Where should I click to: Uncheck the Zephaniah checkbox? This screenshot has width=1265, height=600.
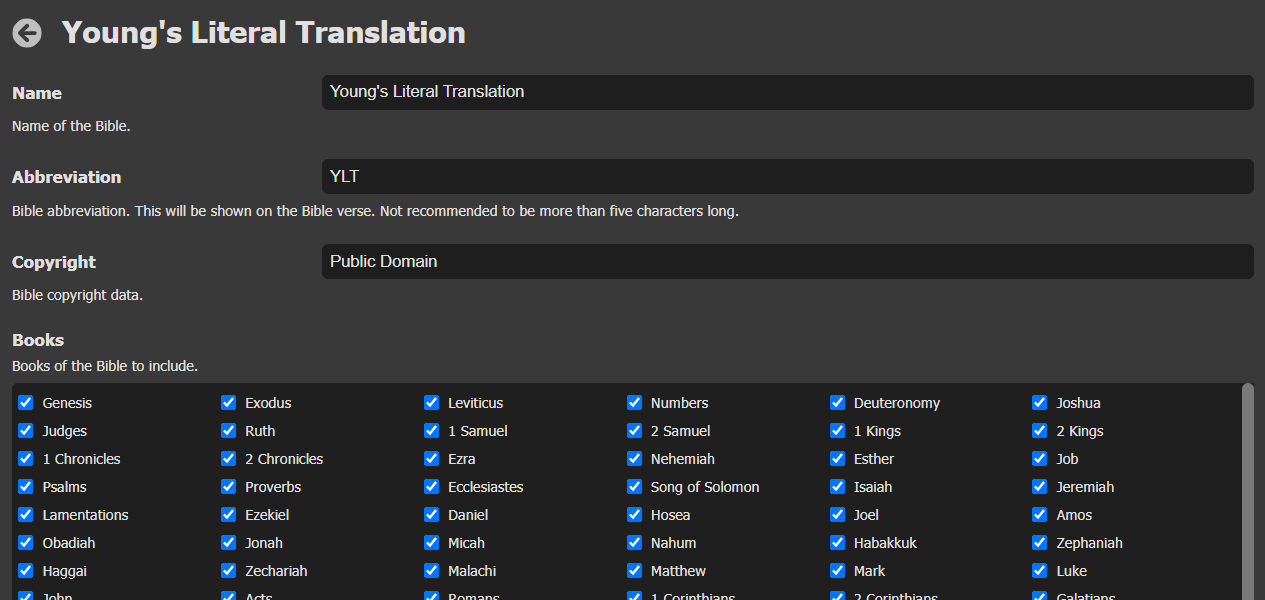1040,543
